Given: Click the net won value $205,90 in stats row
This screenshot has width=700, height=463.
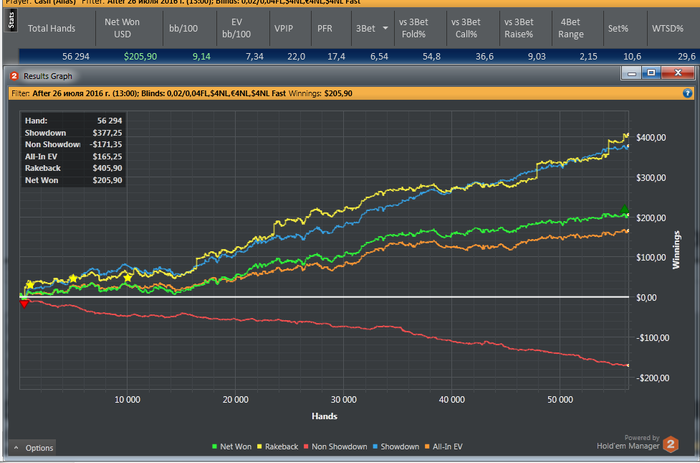Looking at the screenshot, I should click(x=140, y=57).
